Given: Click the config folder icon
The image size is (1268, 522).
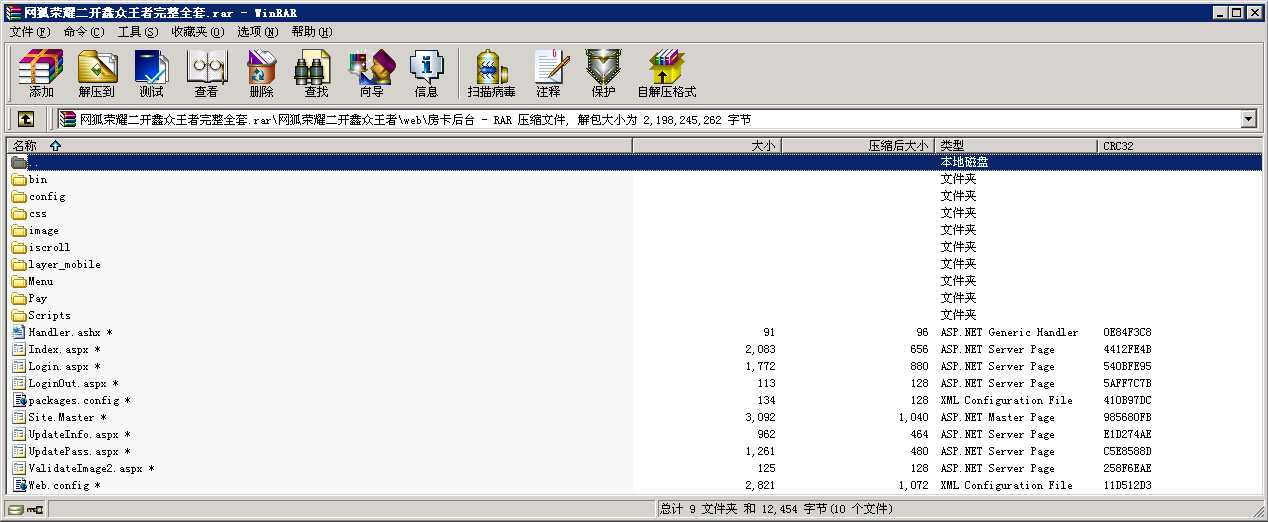Looking at the screenshot, I should pyautogui.click(x=19, y=197).
